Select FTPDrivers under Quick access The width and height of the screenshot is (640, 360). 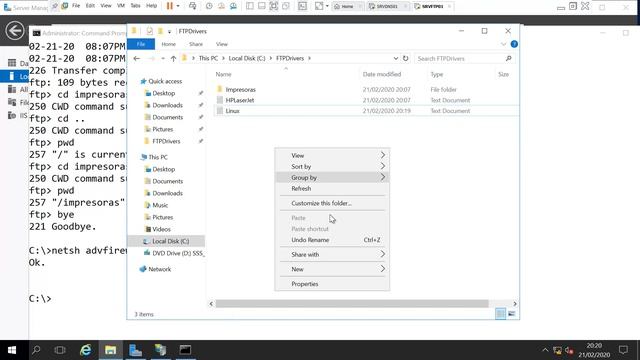coord(166,141)
